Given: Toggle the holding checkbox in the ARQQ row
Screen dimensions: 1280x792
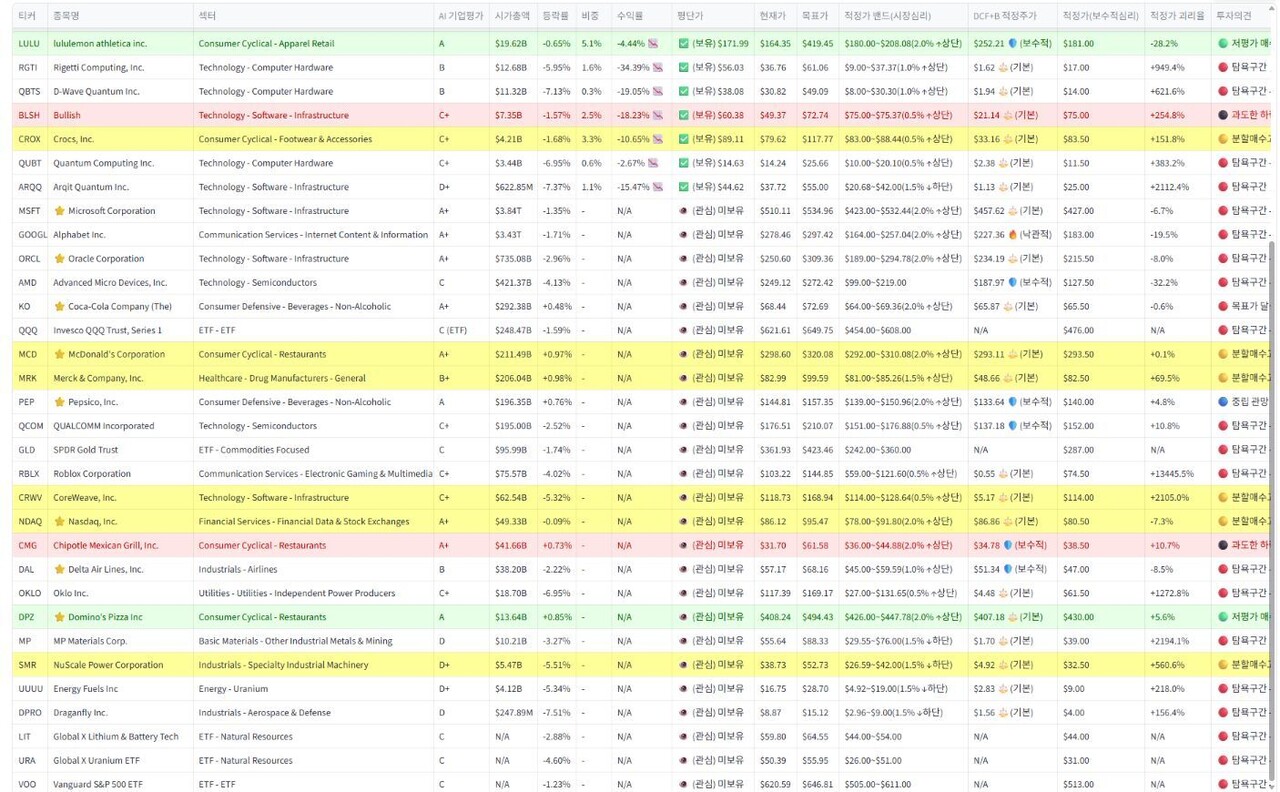Looking at the screenshot, I should coord(684,187).
